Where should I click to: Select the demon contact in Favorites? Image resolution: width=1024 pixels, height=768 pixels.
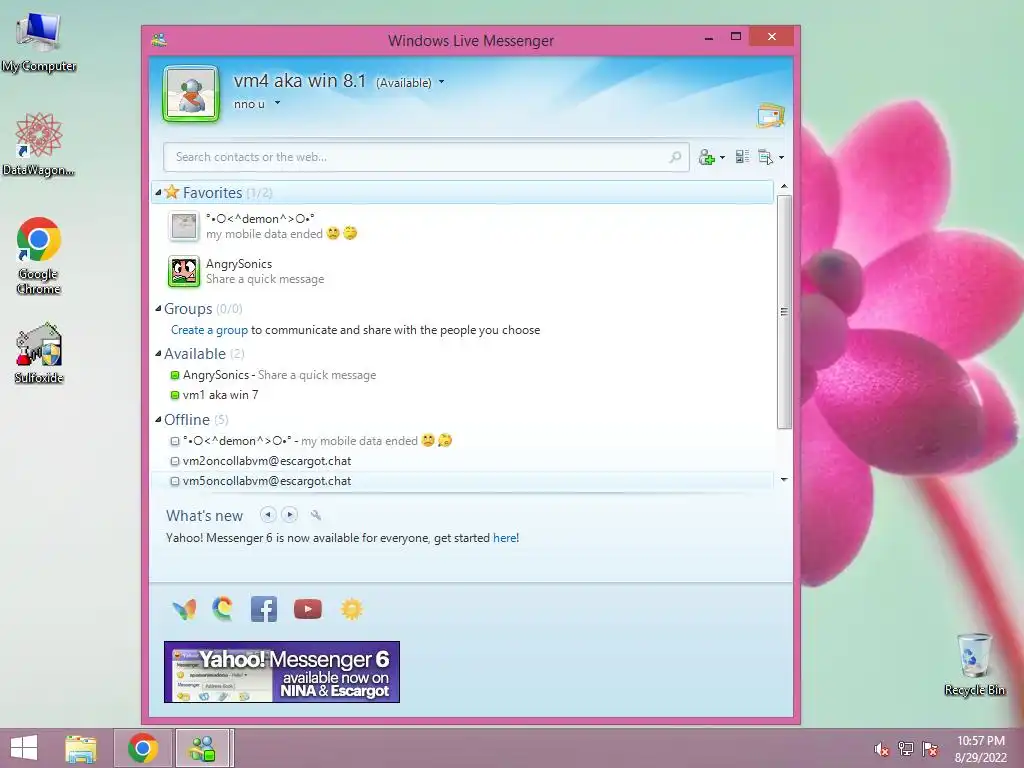(462, 226)
